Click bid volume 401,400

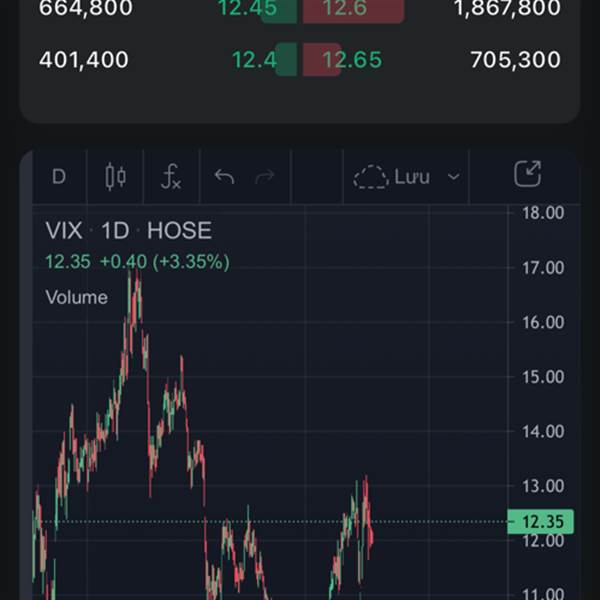pyautogui.click(x=84, y=60)
